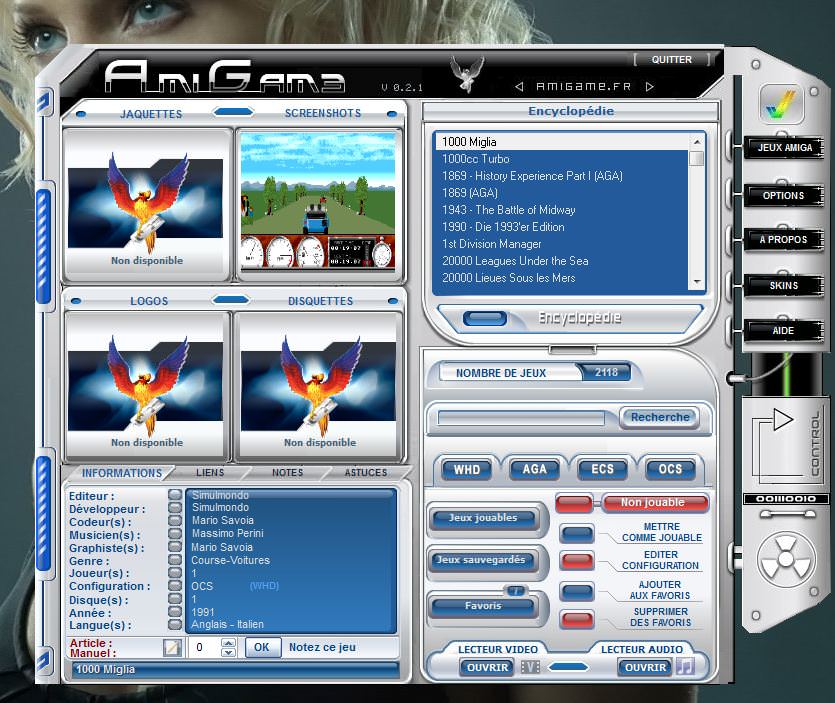Screen dimensions: 835x703
Task: Click blue button for Ajouter aux favoris
Action: click(x=577, y=591)
